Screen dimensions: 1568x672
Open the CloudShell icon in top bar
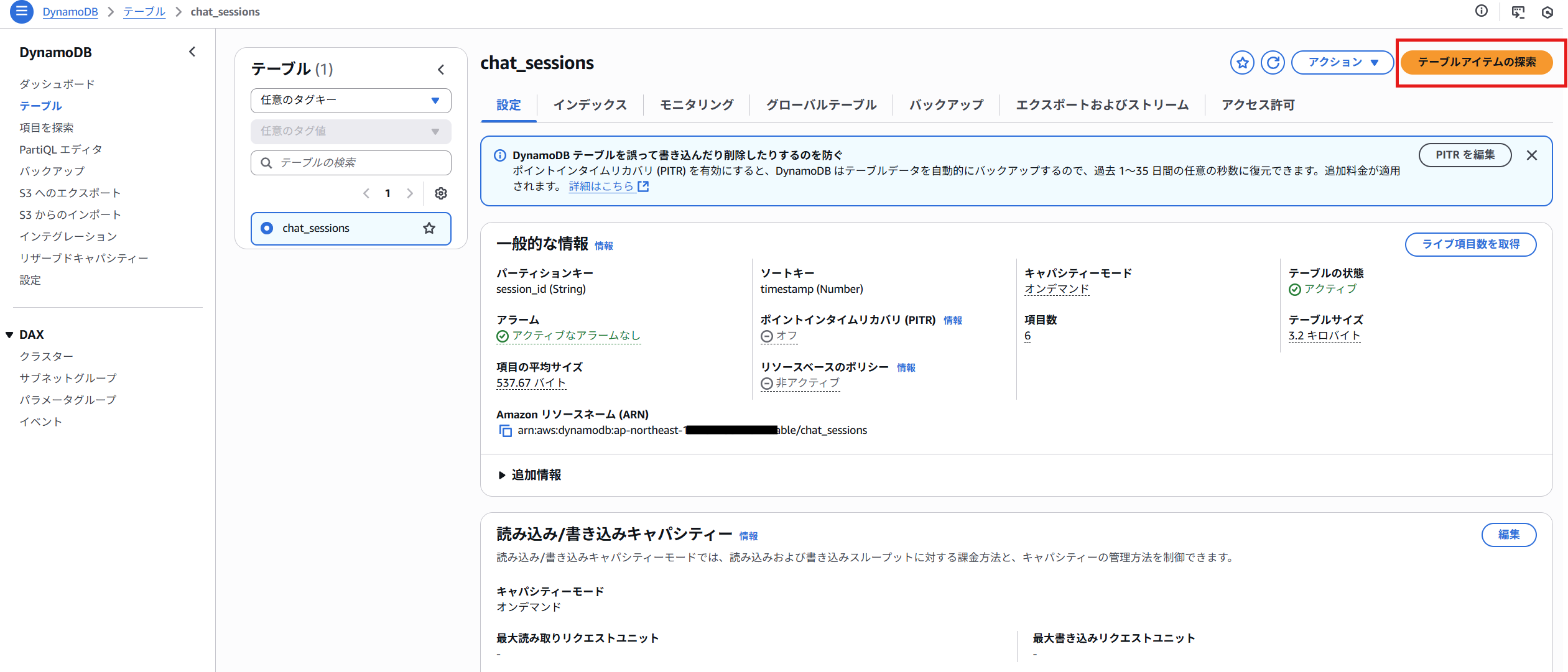pyautogui.click(x=1518, y=12)
